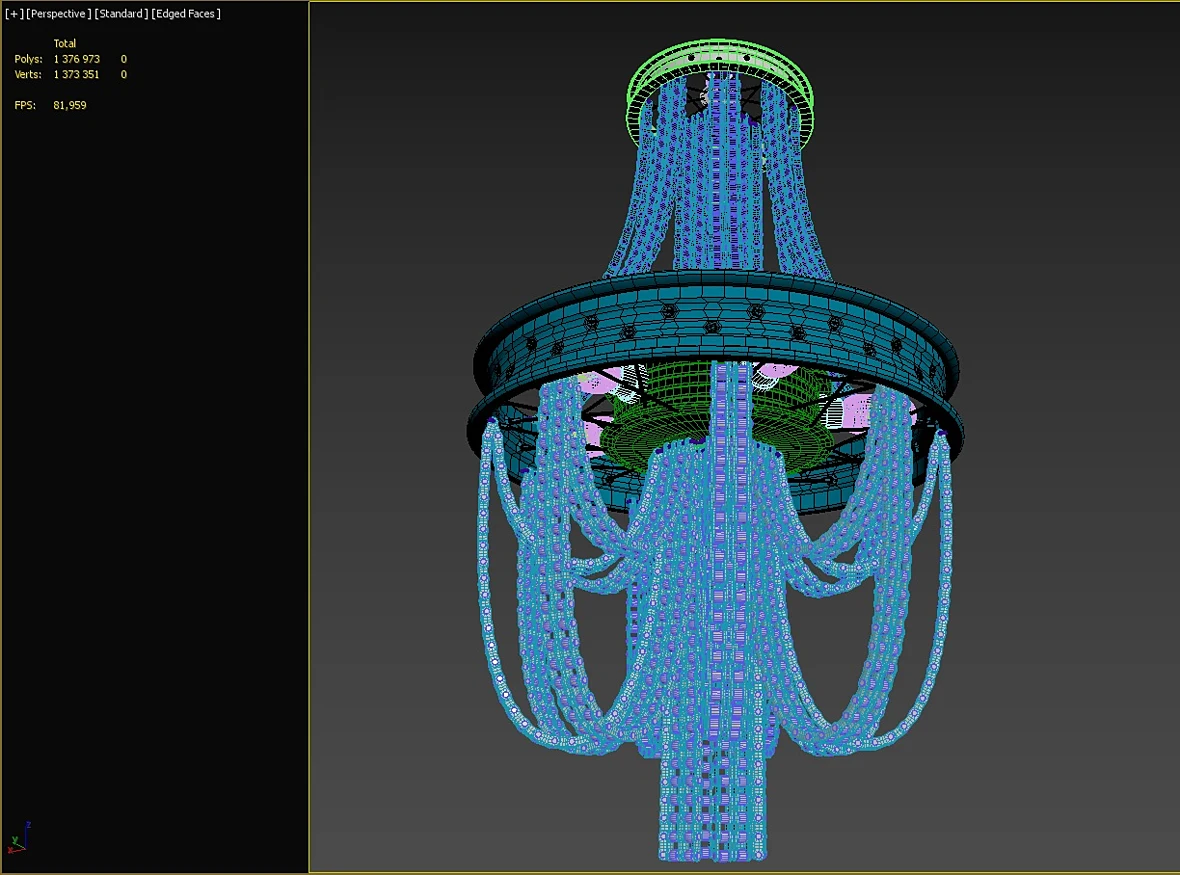Open the Edged Faces per-view menu
The width and height of the screenshot is (1180, 875).
pyautogui.click(x=186, y=14)
